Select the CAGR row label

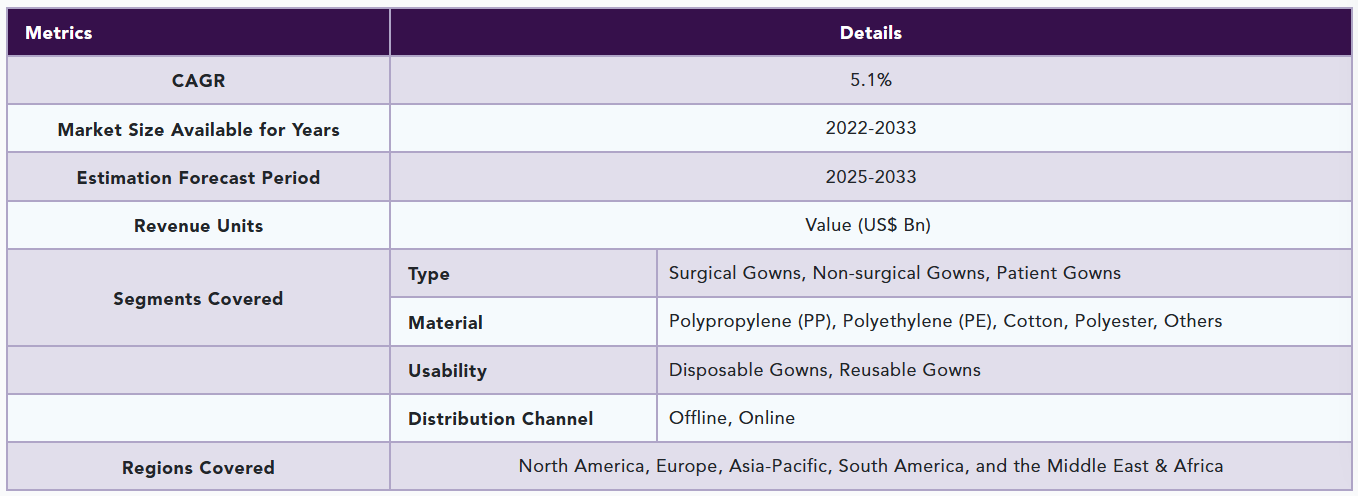point(198,81)
